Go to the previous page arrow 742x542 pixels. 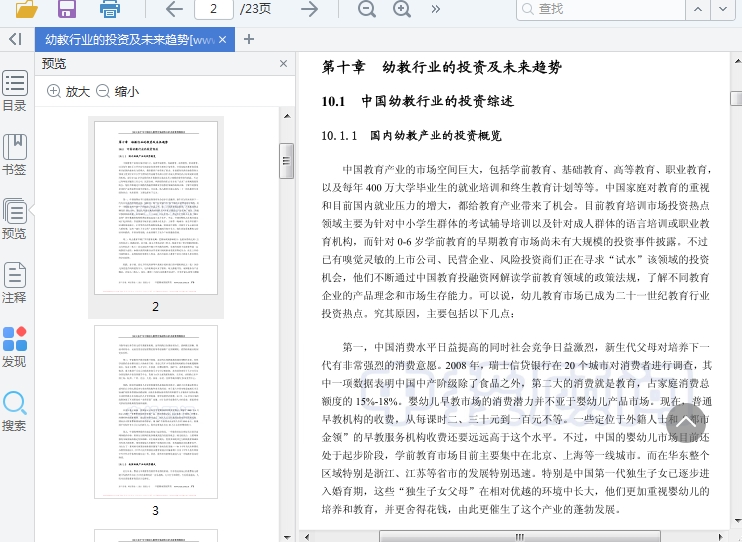pos(174,9)
